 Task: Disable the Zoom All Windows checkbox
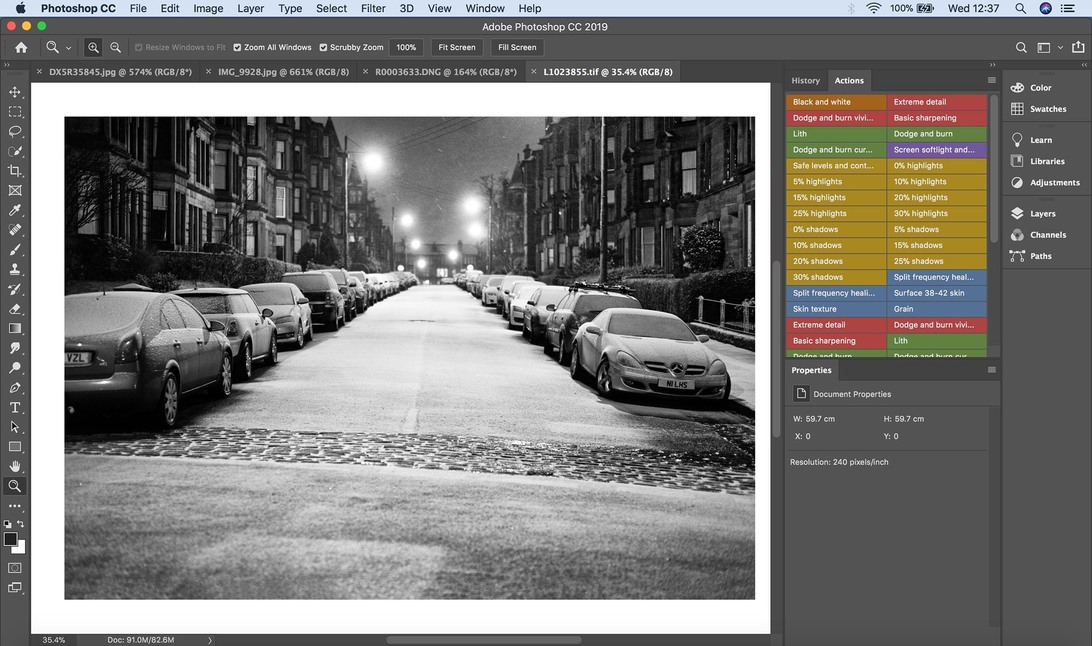coord(238,47)
